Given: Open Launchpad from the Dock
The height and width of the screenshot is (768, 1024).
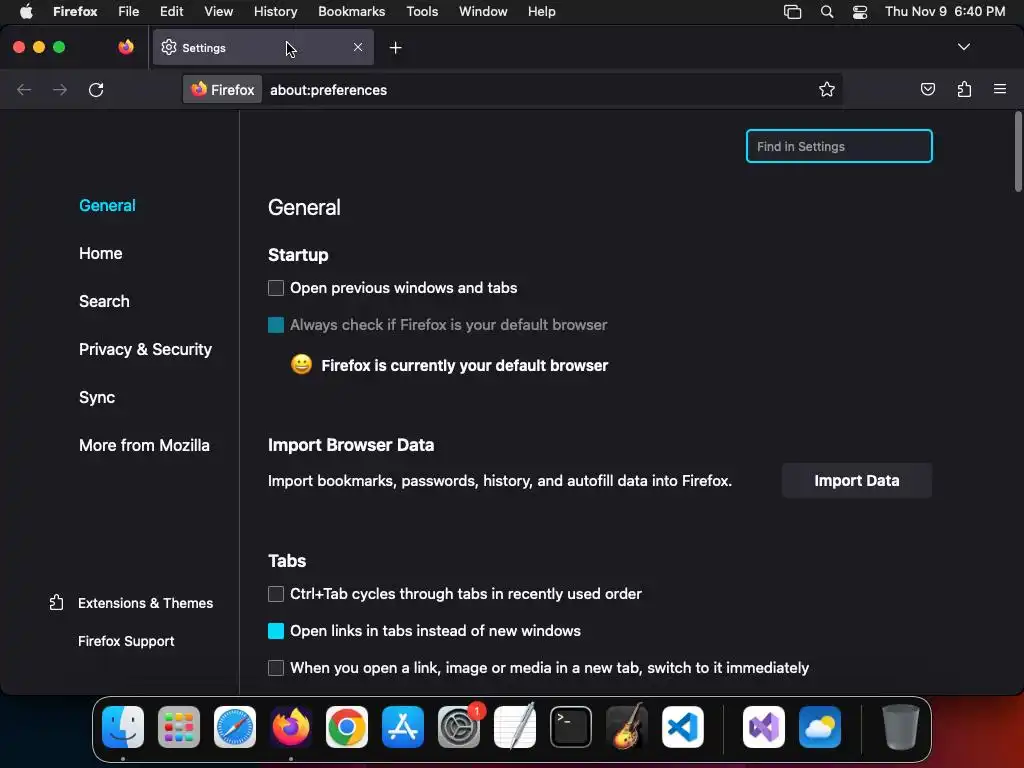Looking at the screenshot, I should coord(179,727).
